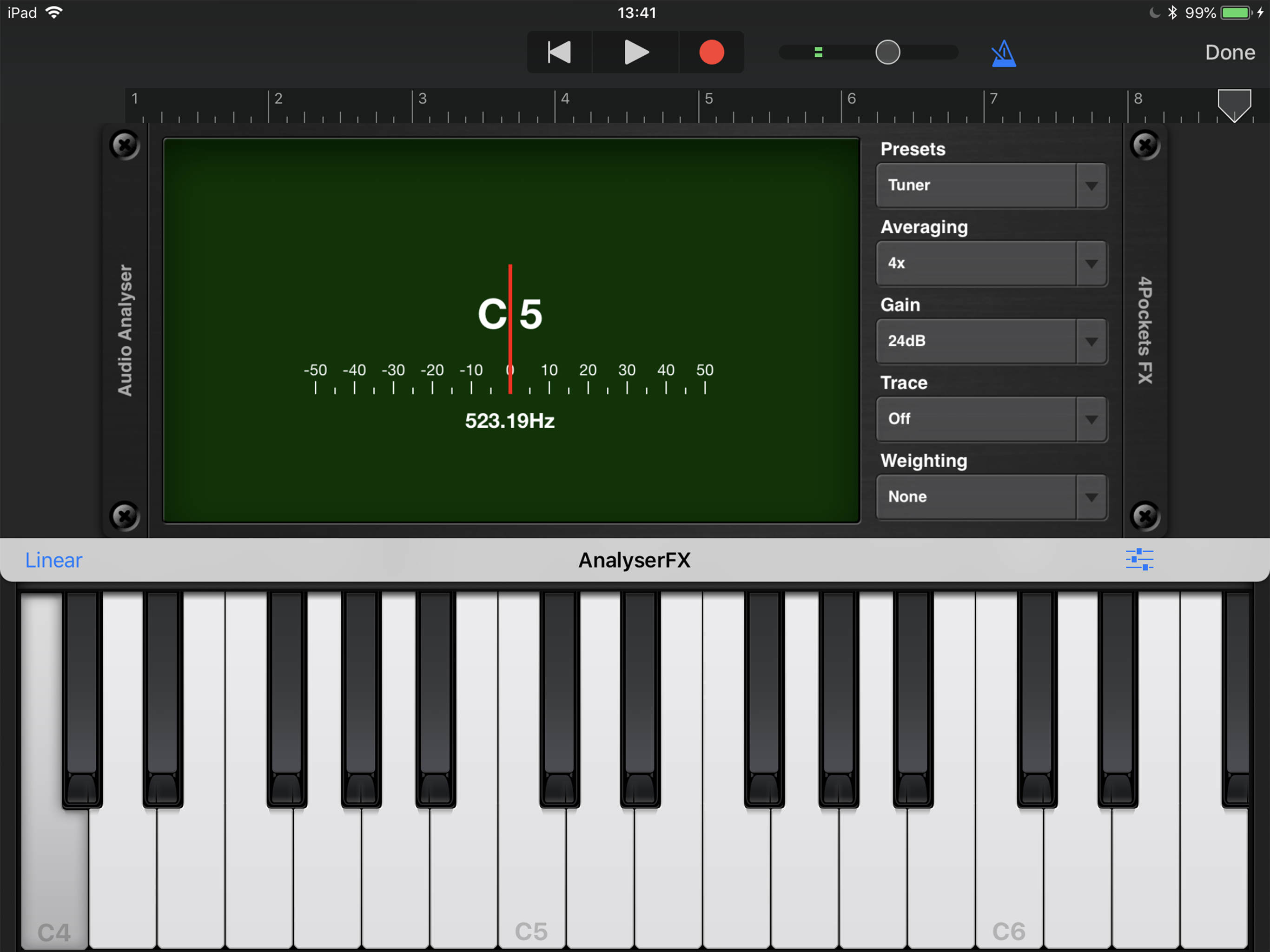This screenshot has width=1270, height=952.
Task: Open the Gain 24dB dropdown
Action: tap(991, 341)
